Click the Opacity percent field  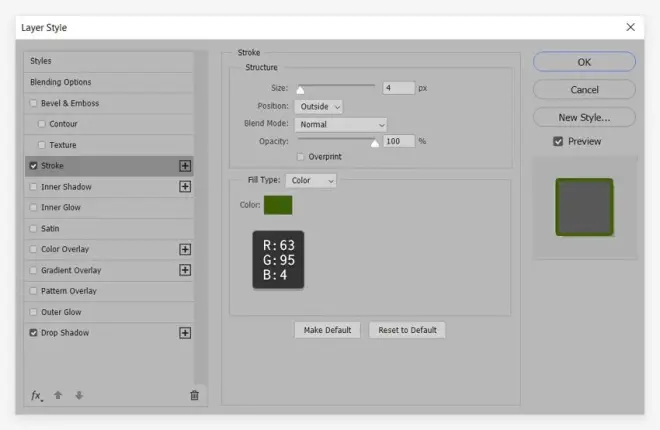click(x=399, y=141)
